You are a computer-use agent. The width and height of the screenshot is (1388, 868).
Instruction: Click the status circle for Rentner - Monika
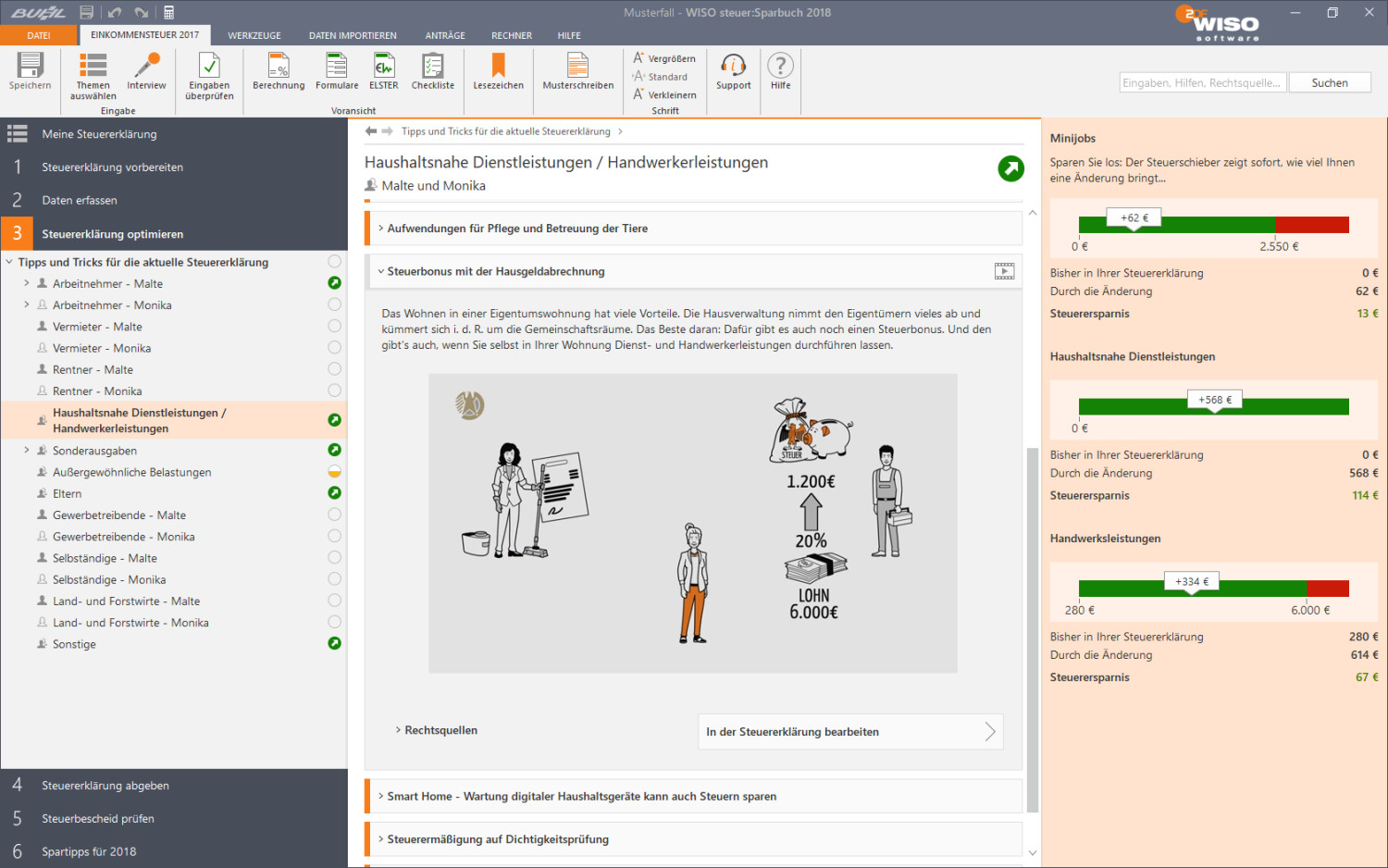[x=334, y=391]
